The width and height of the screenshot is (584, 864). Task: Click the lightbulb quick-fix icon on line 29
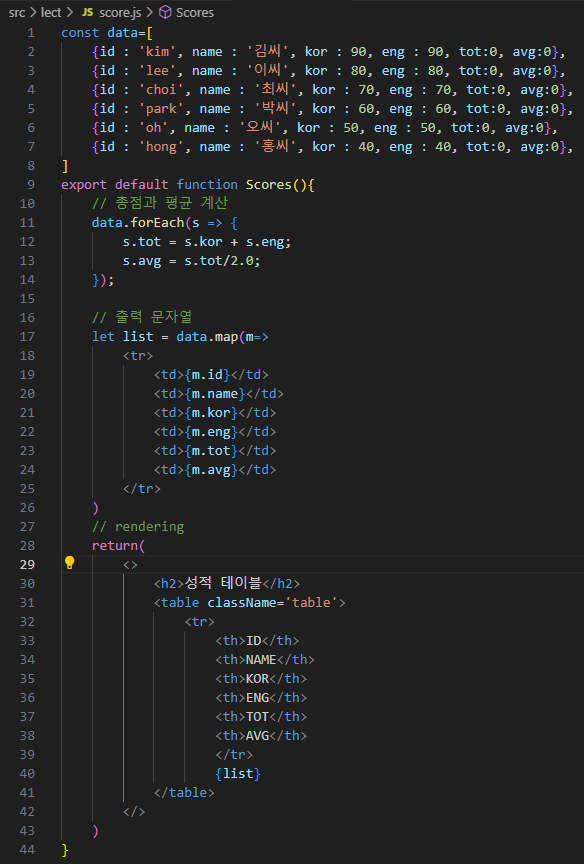[69, 563]
